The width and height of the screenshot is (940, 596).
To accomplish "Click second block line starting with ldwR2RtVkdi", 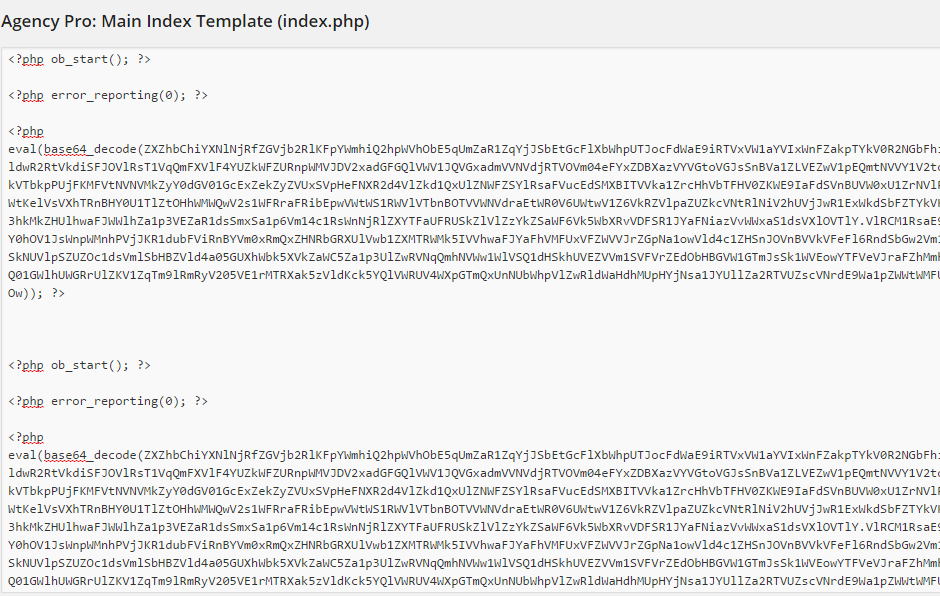I will tap(474, 473).
